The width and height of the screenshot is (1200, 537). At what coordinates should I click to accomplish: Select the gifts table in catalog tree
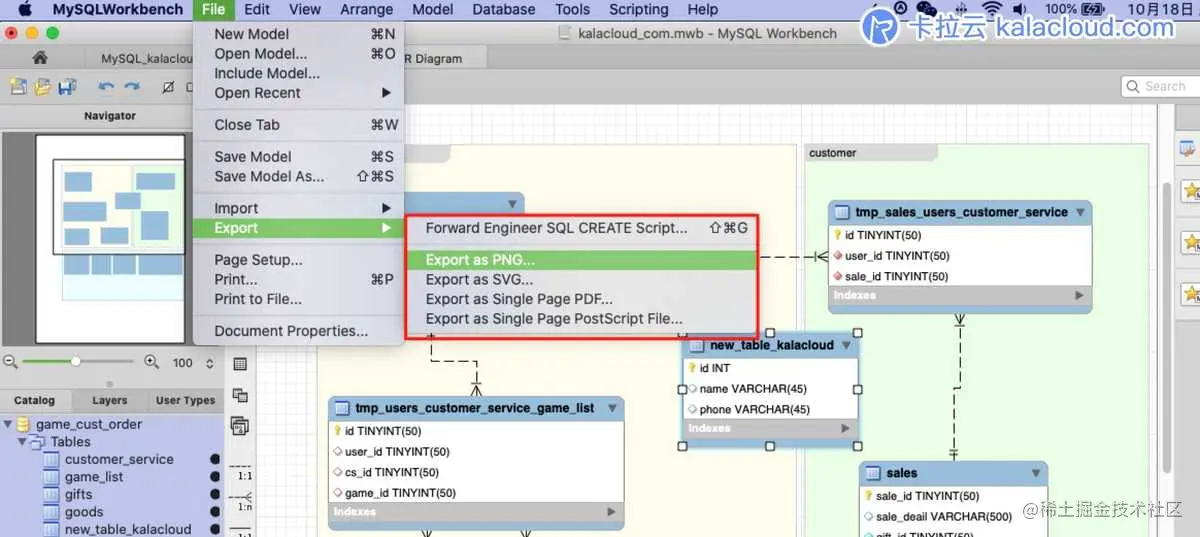[x=78, y=495]
